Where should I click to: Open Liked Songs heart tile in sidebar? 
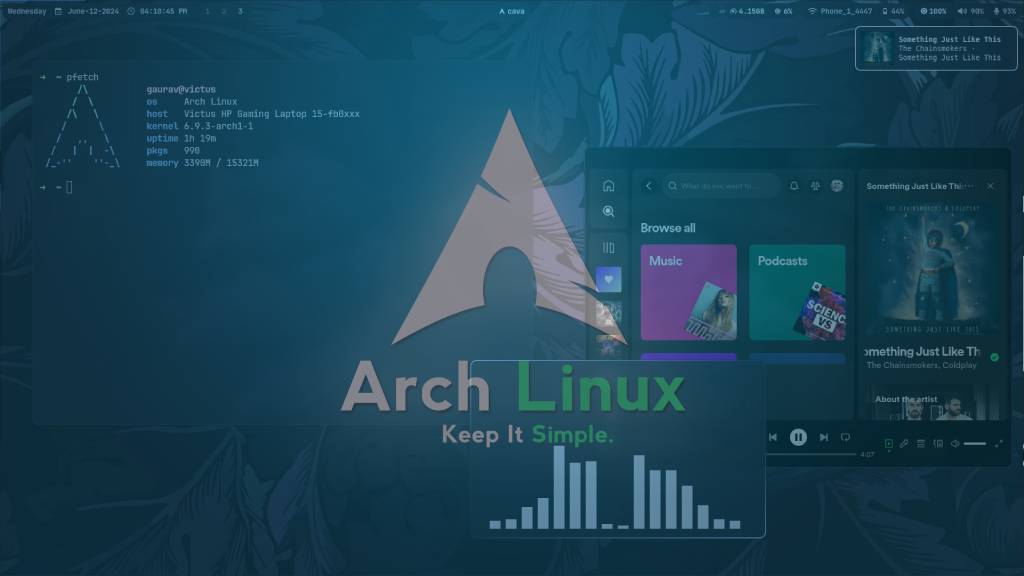[x=608, y=280]
